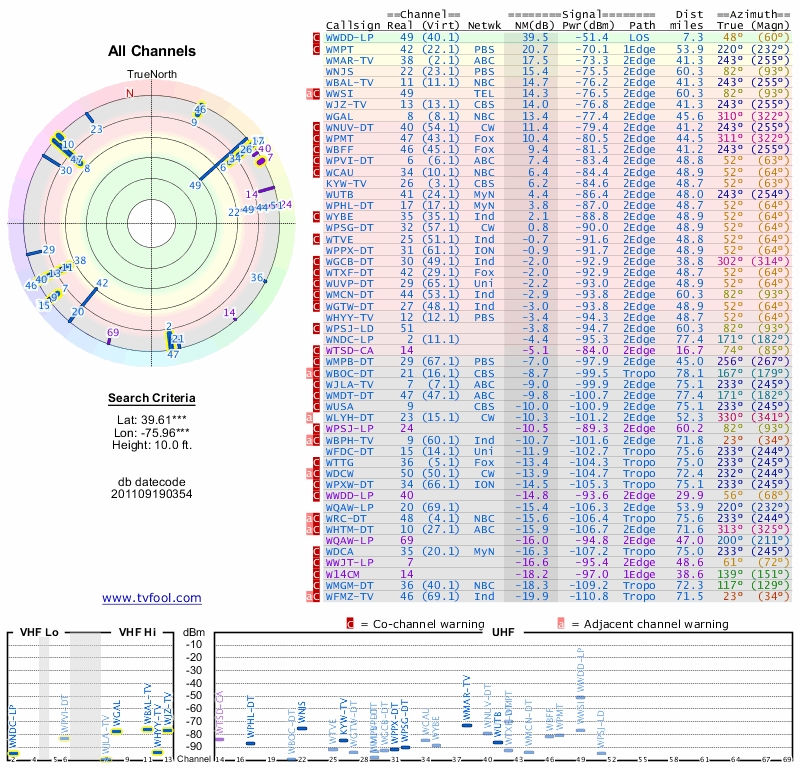Click the 'Search Criteria' heading
This screenshot has width=800, height=768.
(152, 398)
